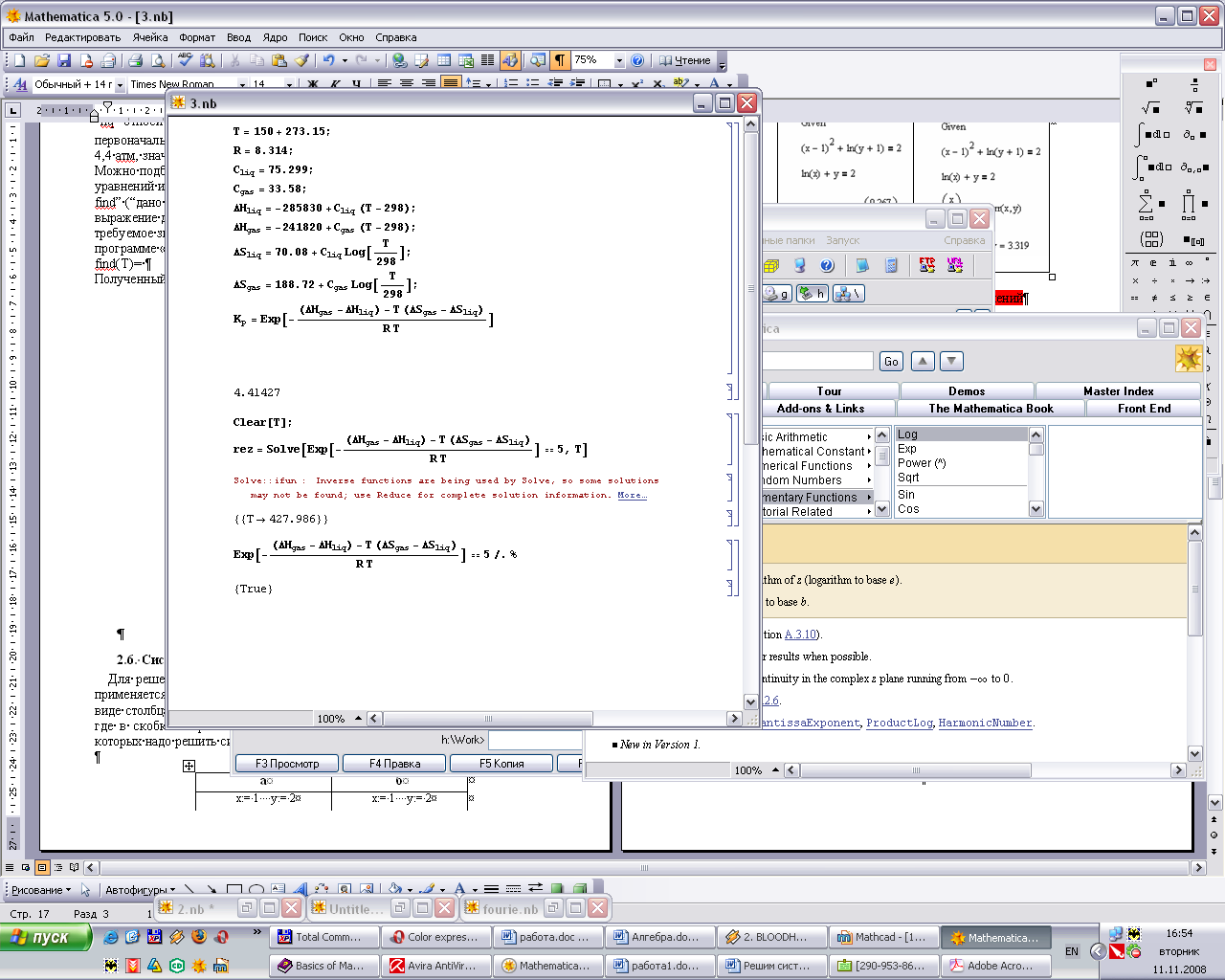
Task: Click the WordArt icon on Drawing toolbar
Action: point(300,890)
